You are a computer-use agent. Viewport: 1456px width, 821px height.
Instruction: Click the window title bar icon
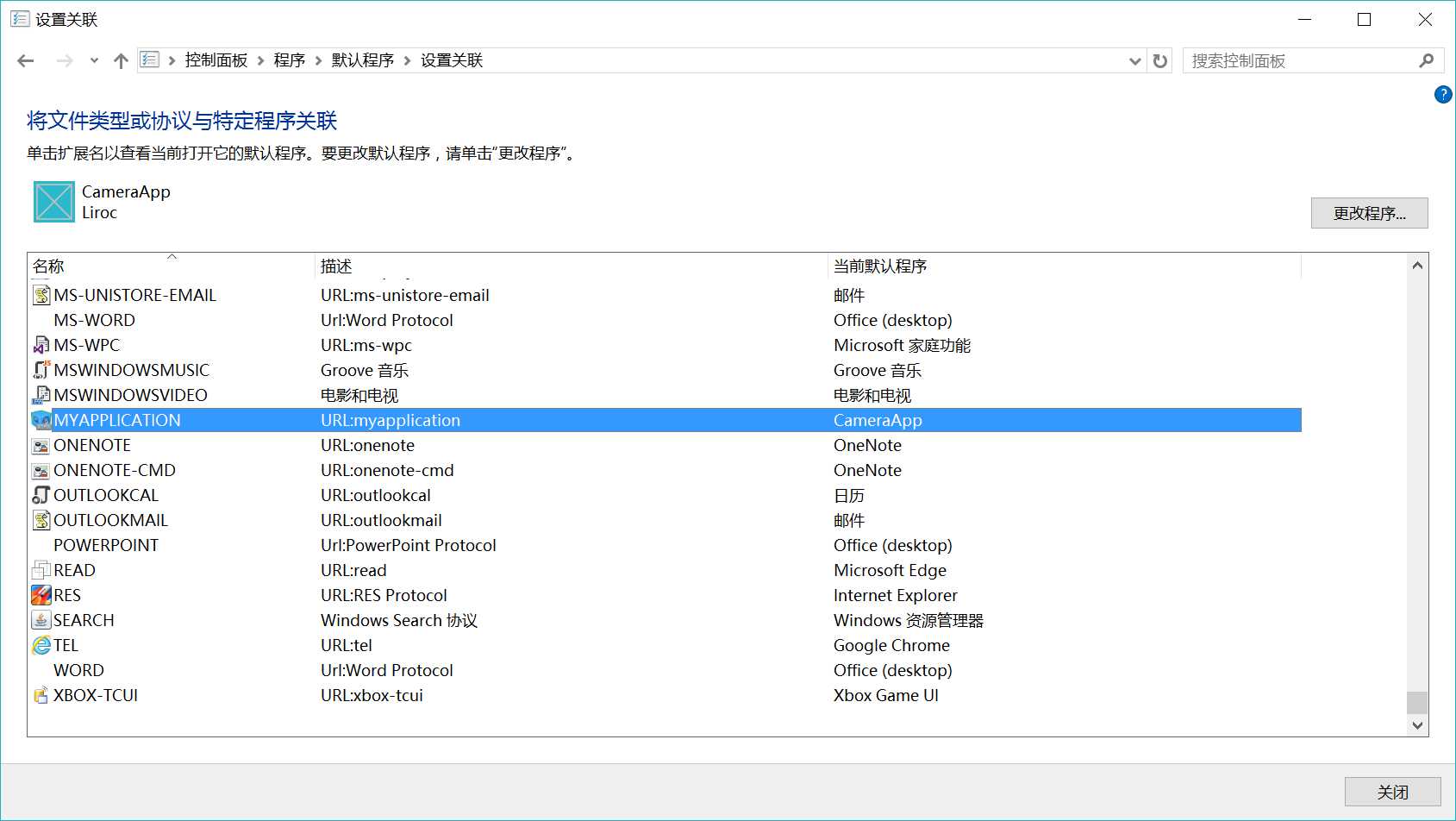[20, 19]
